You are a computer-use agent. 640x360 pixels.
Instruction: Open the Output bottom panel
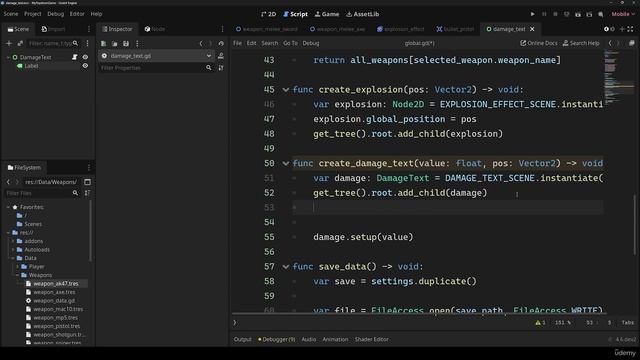click(x=242, y=340)
